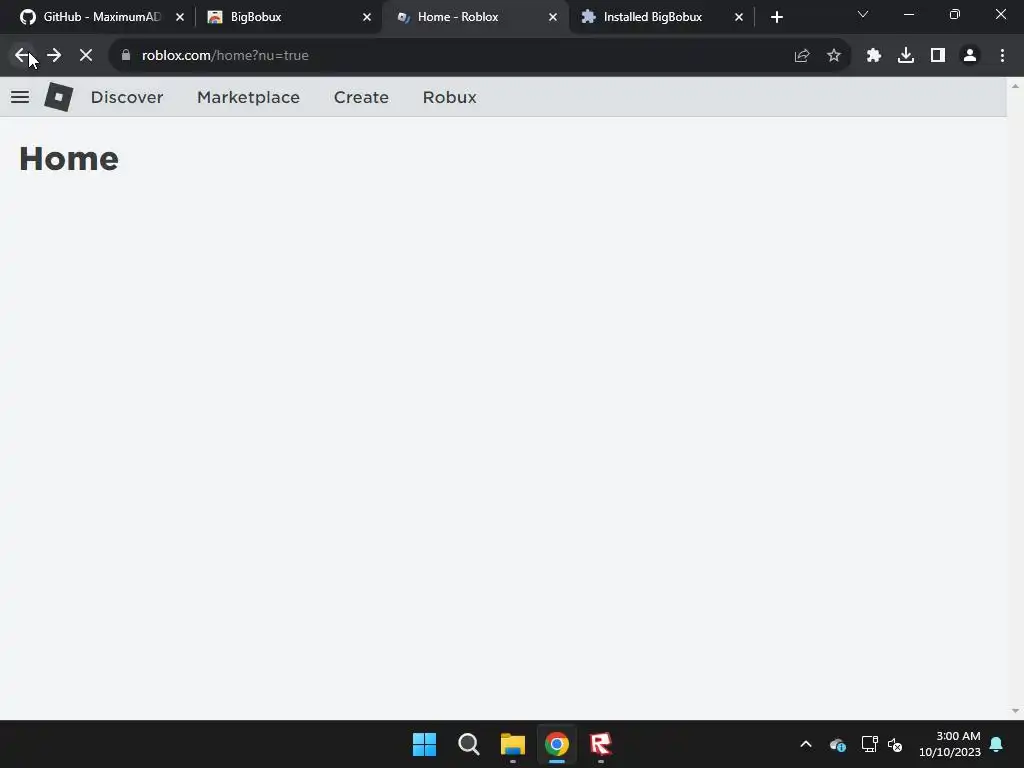Screen dimensions: 1024x768
Task: Click the page scrollbar up arrow
Action: tap(1015, 86)
